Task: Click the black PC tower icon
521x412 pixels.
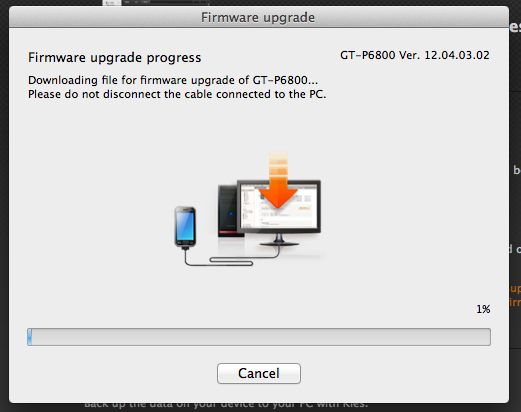Action: pyautogui.click(x=228, y=211)
